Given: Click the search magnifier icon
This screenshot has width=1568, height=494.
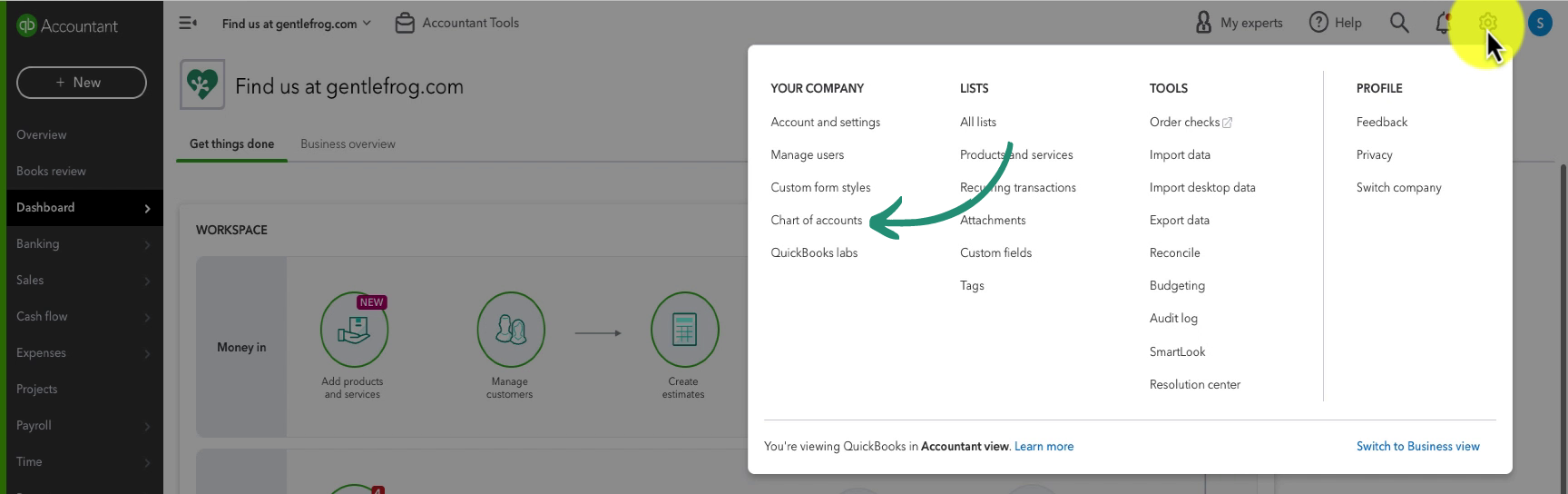Looking at the screenshot, I should [1399, 23].
